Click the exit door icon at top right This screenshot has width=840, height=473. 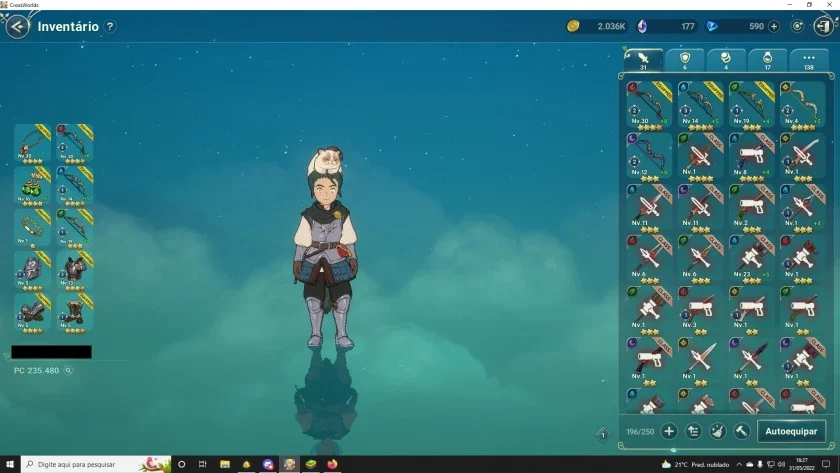click(823, 26)
